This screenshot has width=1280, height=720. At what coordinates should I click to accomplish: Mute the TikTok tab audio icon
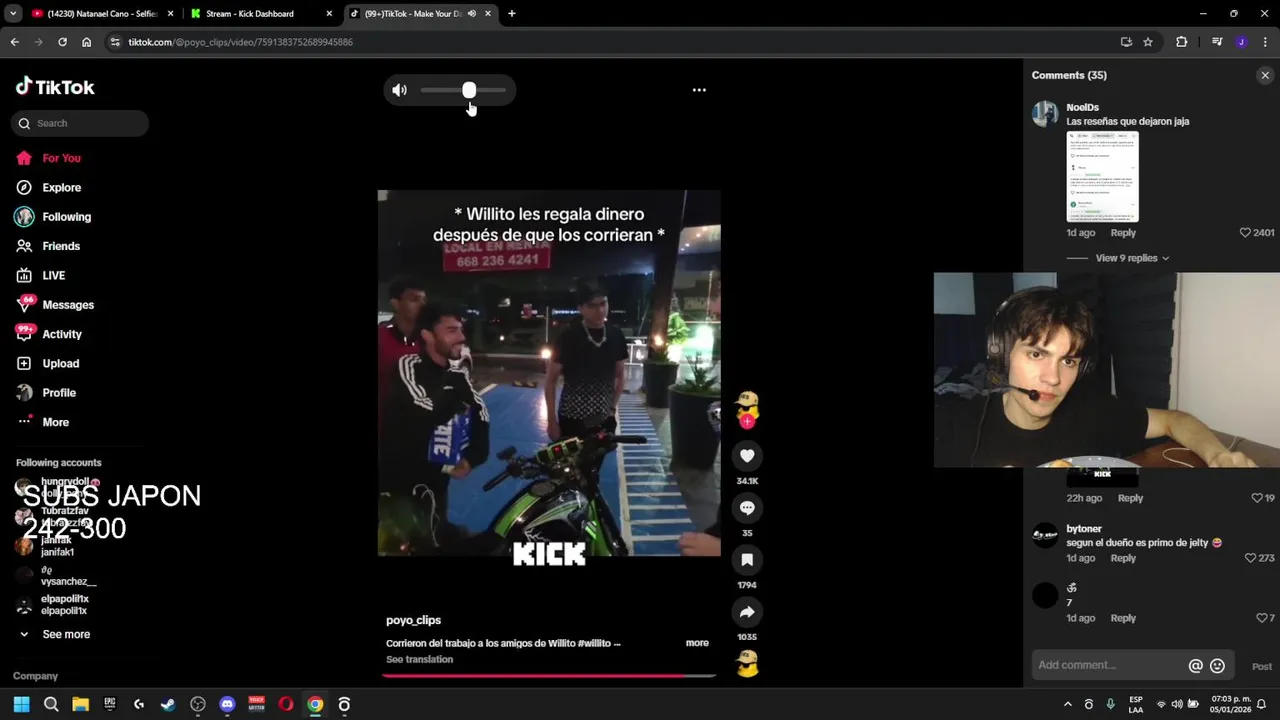tap(472, 14)
